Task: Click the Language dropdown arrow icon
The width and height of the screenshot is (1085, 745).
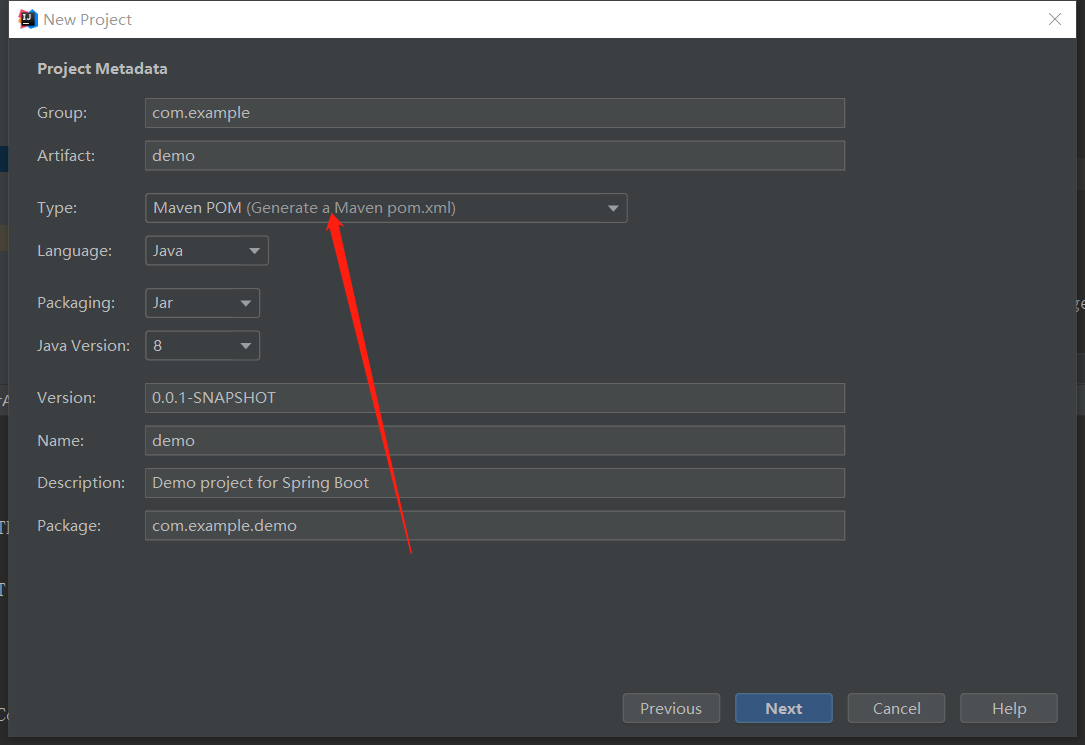Action: [x=254, y=251]
